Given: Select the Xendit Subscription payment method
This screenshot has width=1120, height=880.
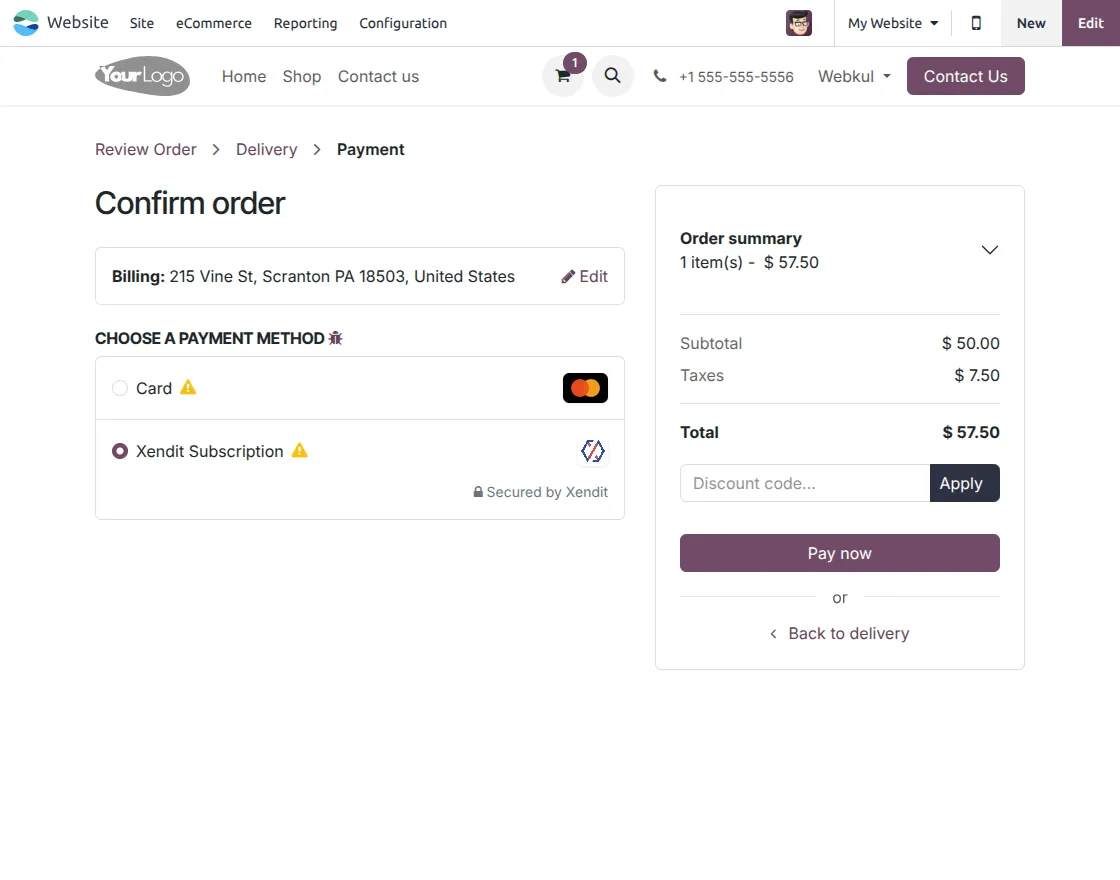Looking at the screenshot, I should (119, 451).
